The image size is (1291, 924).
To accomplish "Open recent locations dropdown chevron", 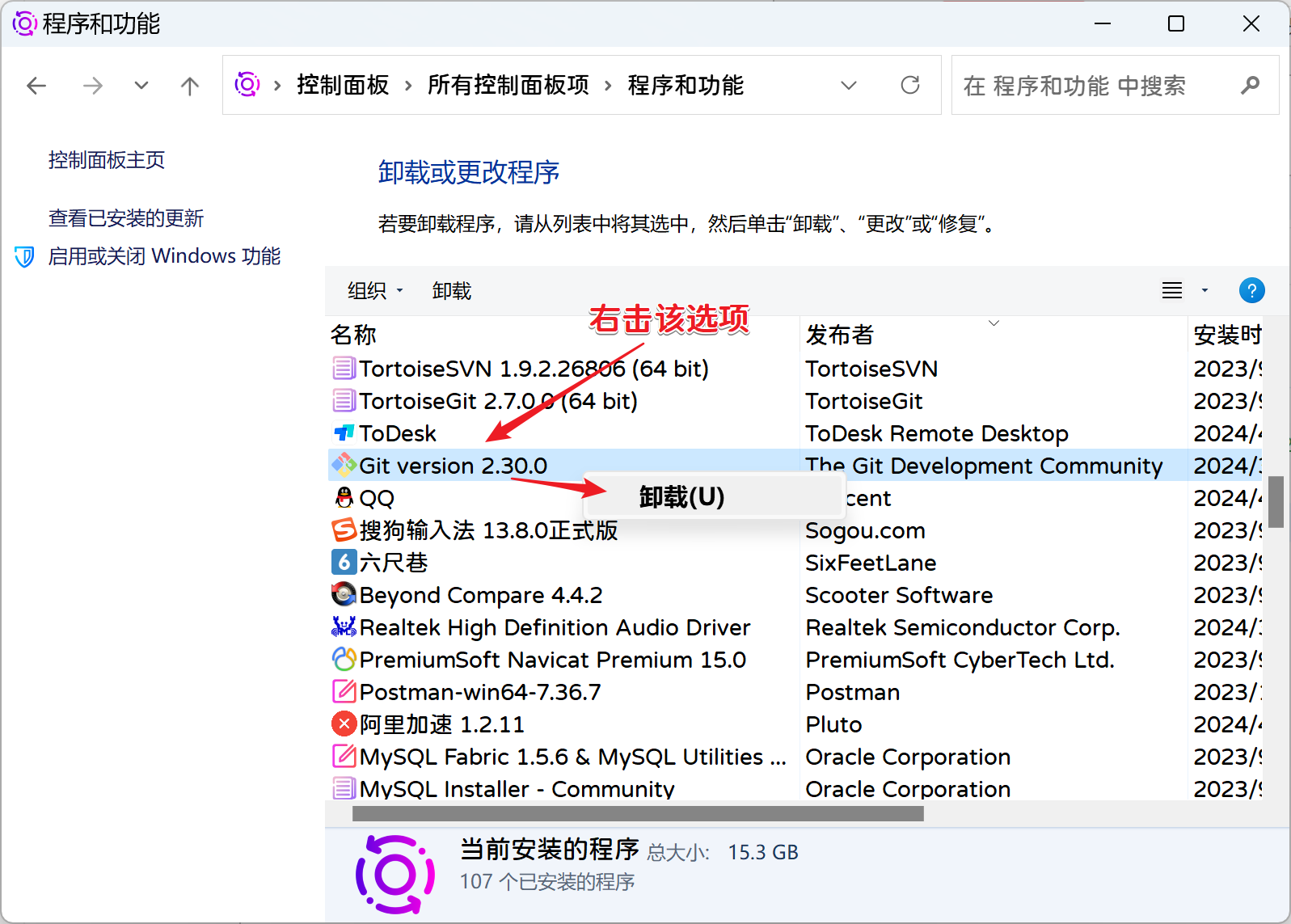I will point(141,85).
